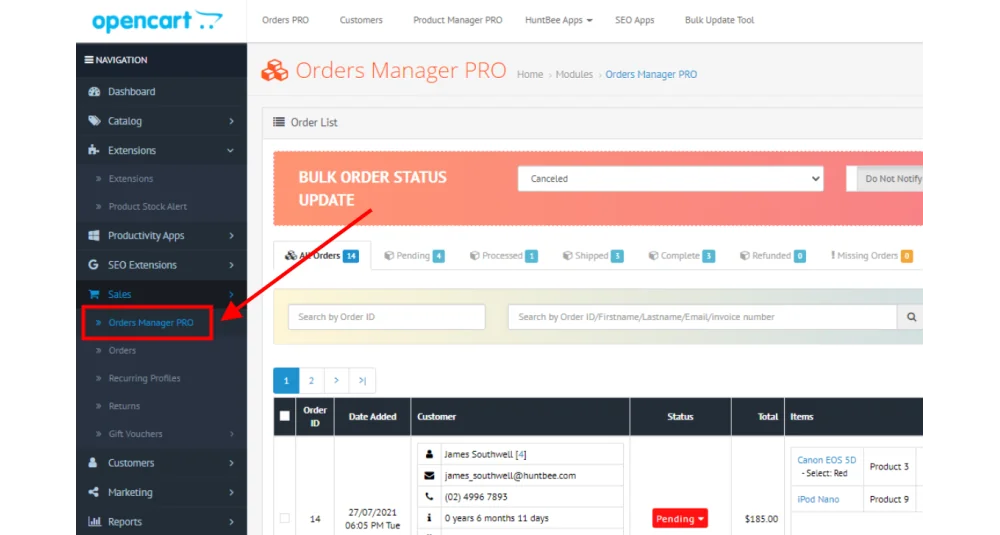Viewport: 1000px width, 535px height.
Task: Toggle the select-all checkbox in table header
Action: [284, 416]
